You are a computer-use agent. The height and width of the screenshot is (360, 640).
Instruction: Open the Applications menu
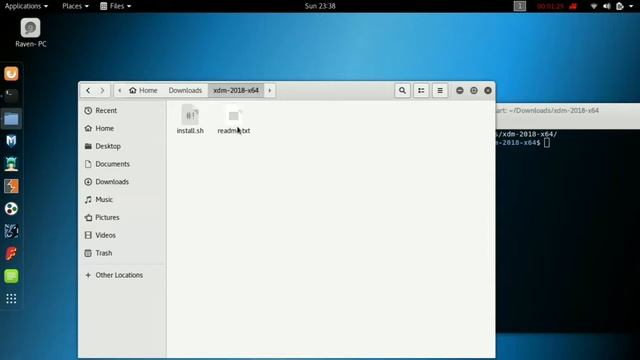click(26, 6)
